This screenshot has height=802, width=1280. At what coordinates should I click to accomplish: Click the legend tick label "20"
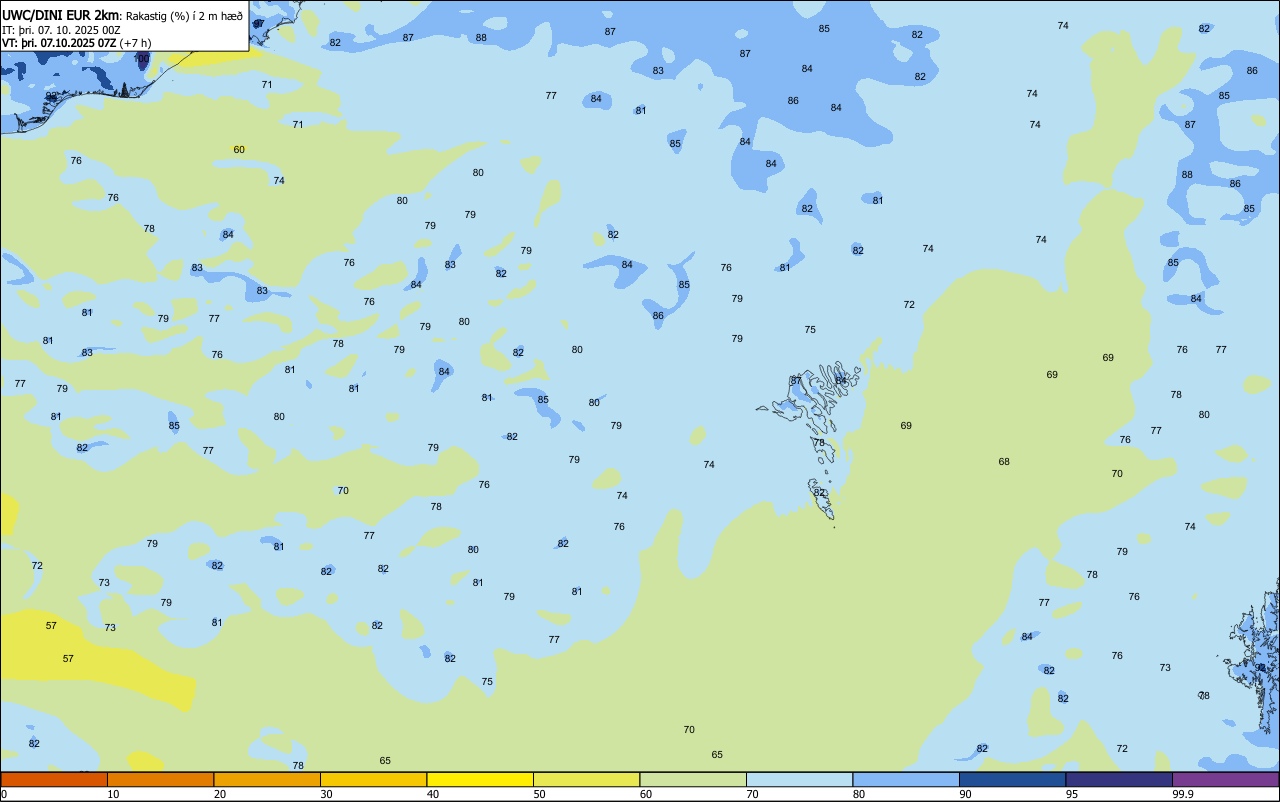pos(220,794)
